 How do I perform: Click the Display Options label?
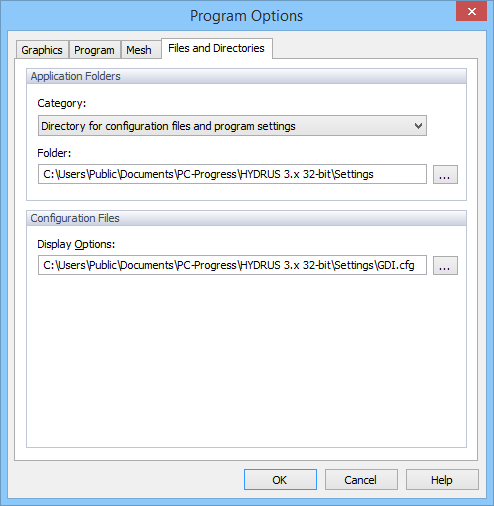click(76, 244)
